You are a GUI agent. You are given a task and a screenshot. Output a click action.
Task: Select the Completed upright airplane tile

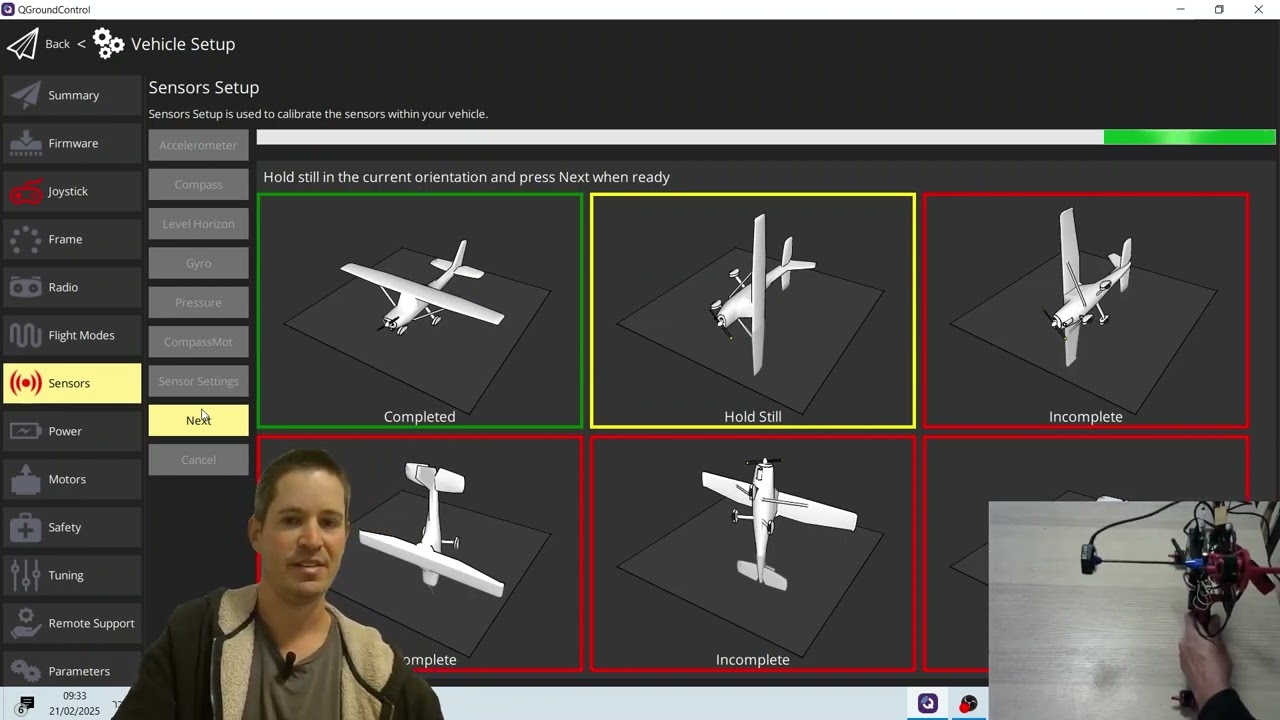(x=420, y=311)
